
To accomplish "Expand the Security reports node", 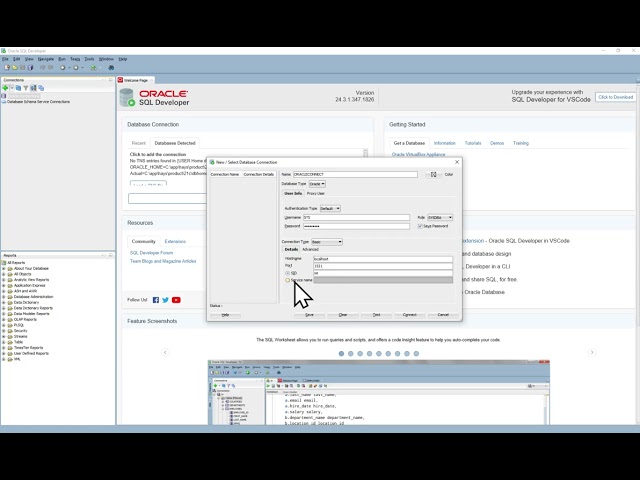I will coord(4,331).
